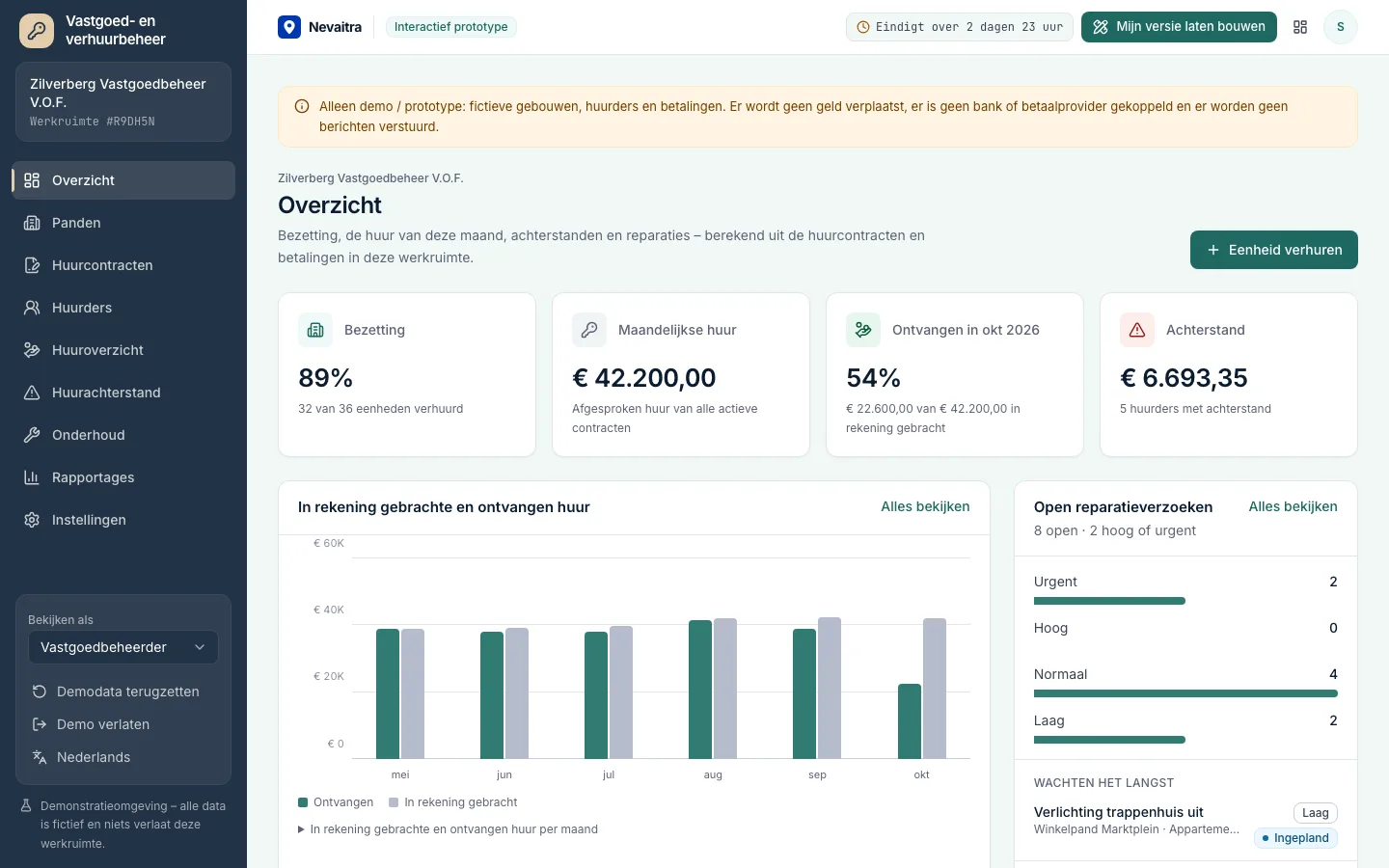1389x868 pixels.
Task: Click the In rekening gebracht legend entry
Action: [453, 802]
